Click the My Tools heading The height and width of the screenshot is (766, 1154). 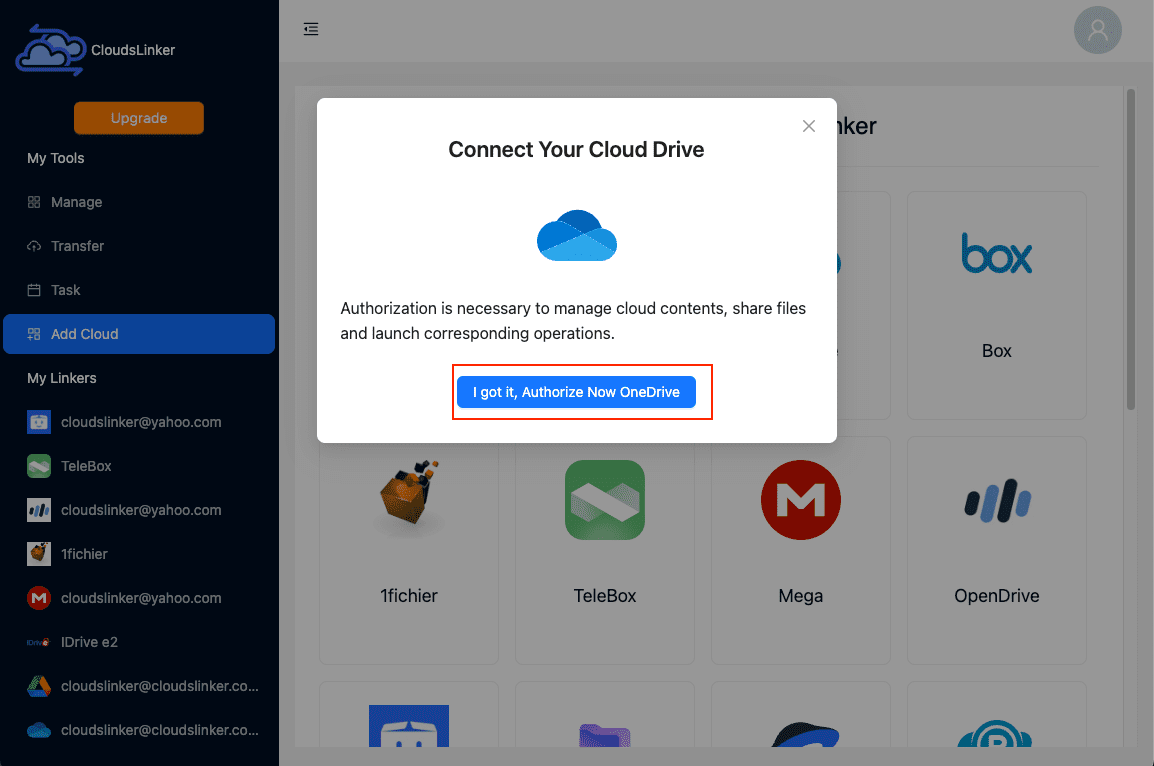(x=56, y=158)
